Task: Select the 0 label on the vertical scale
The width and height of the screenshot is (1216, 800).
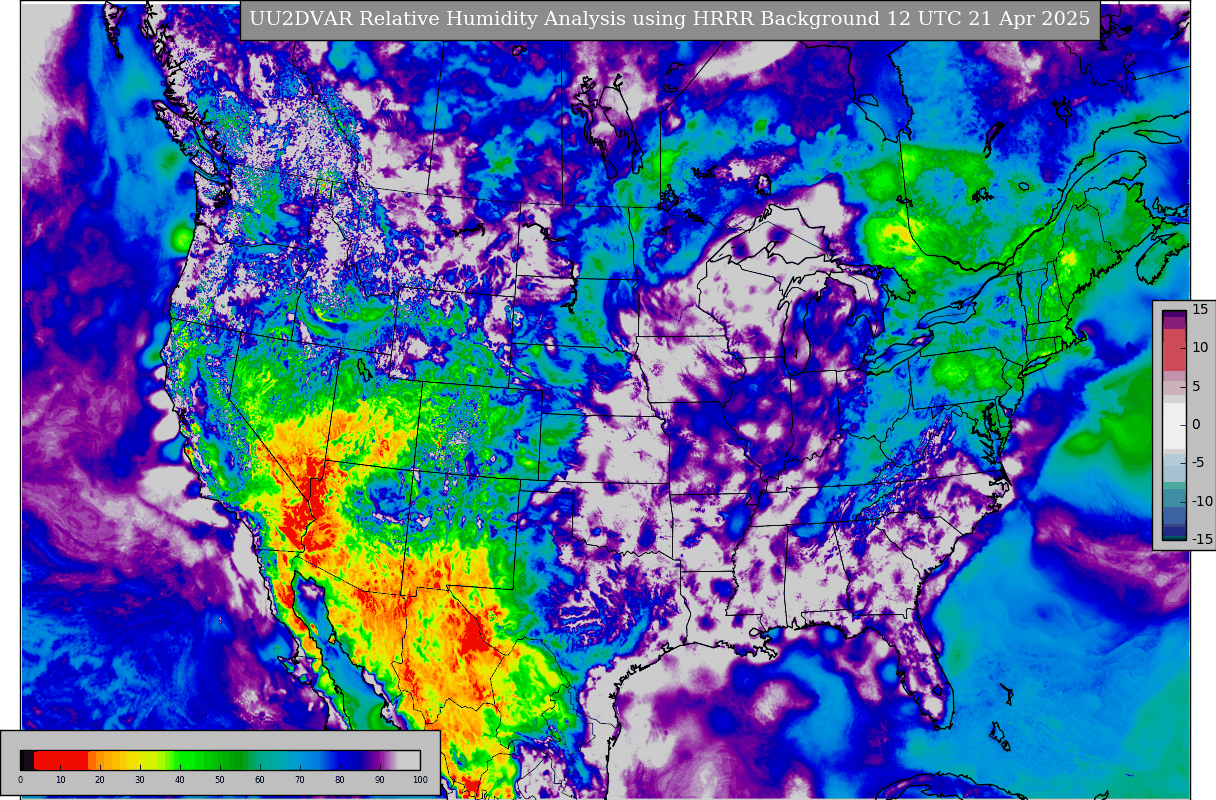Action: [1196, 424]
